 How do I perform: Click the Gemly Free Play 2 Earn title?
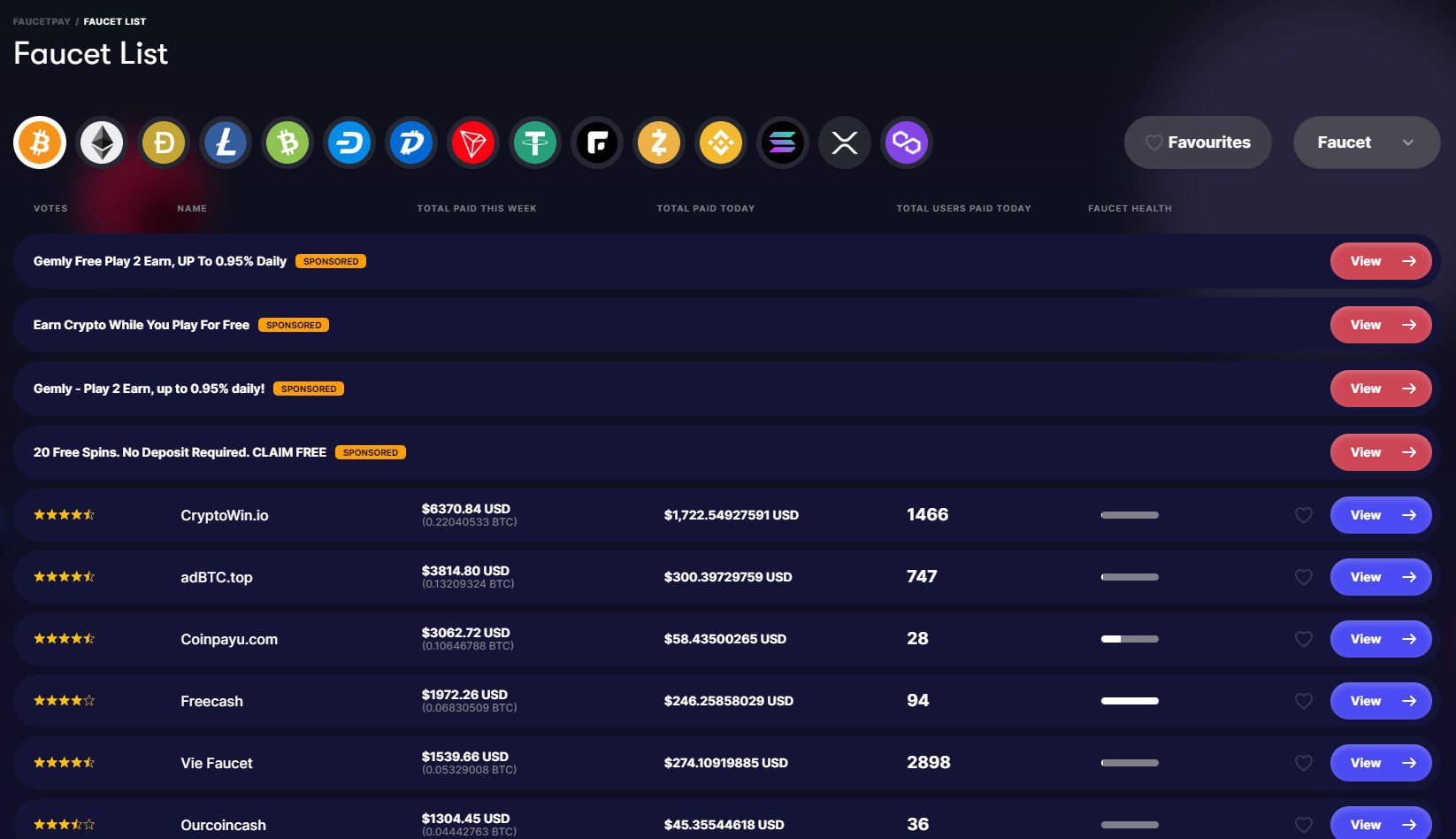(x=160, y=261)
